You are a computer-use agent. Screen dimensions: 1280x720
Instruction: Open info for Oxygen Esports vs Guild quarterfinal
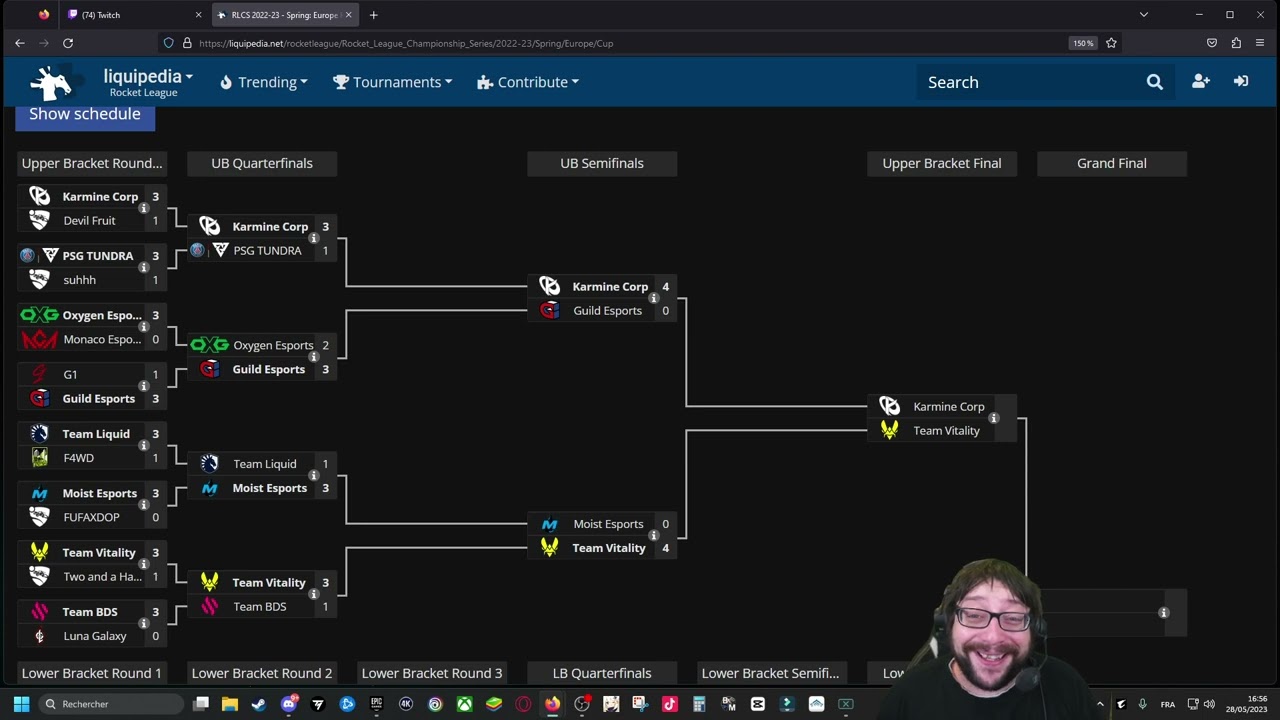(x=313, y=357)
